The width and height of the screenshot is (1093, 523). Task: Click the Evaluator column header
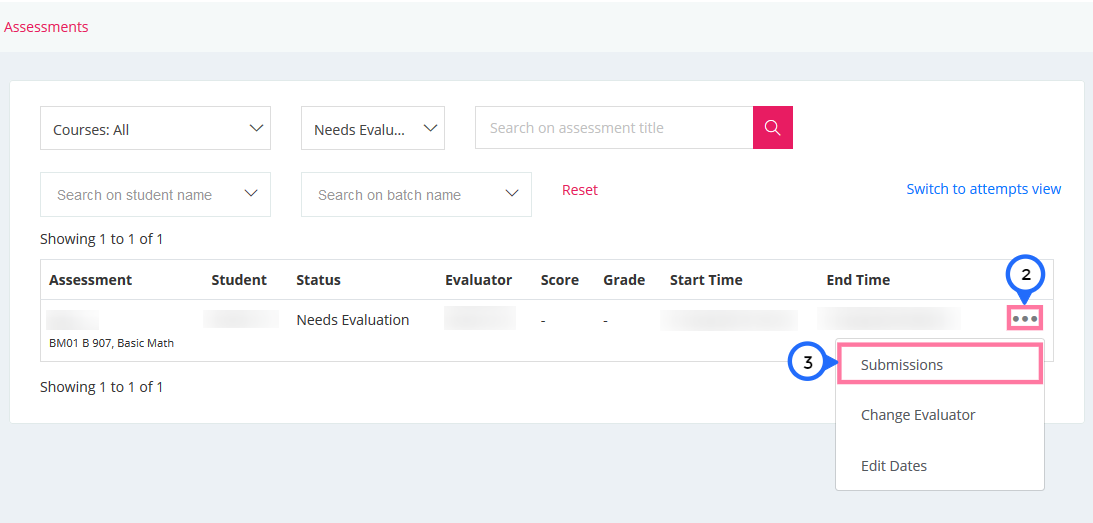[479, 280]
